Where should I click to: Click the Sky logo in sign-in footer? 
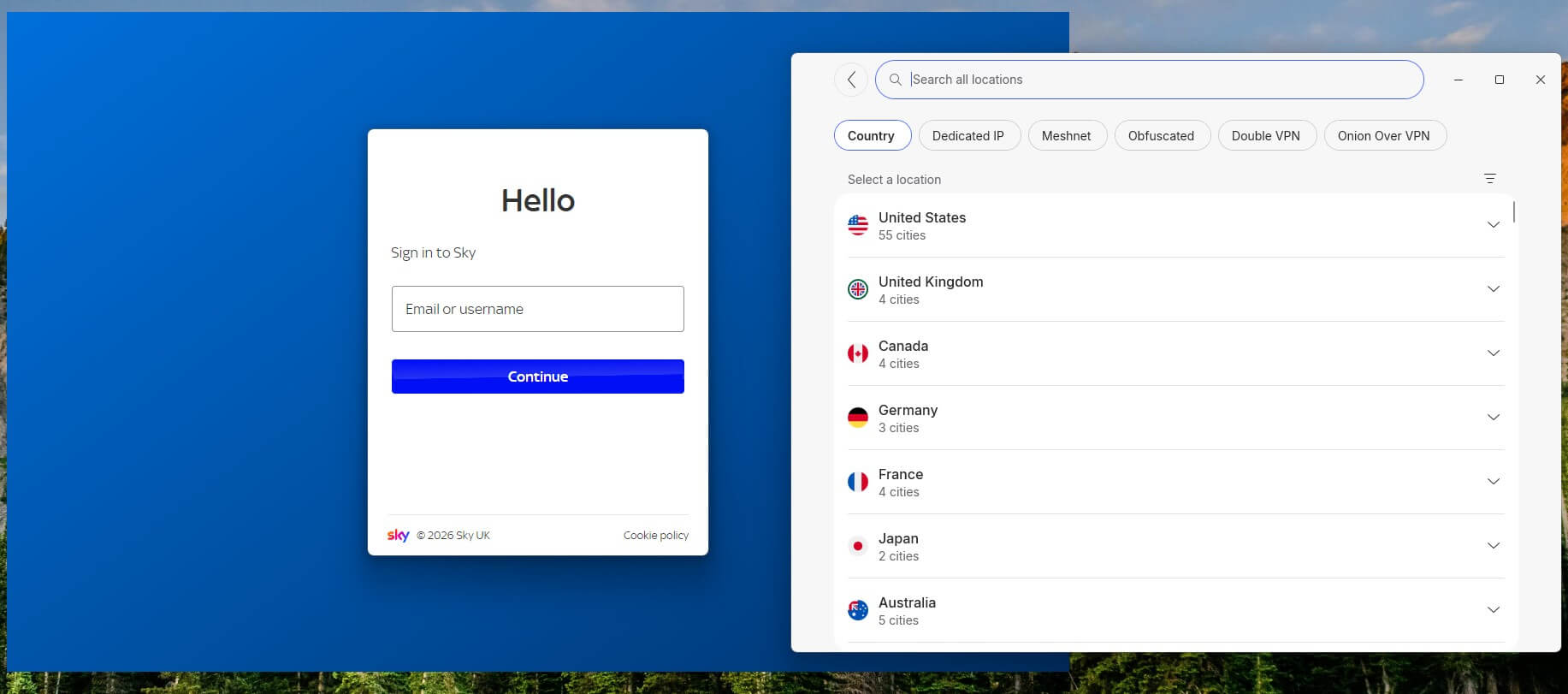pos(398,536)
